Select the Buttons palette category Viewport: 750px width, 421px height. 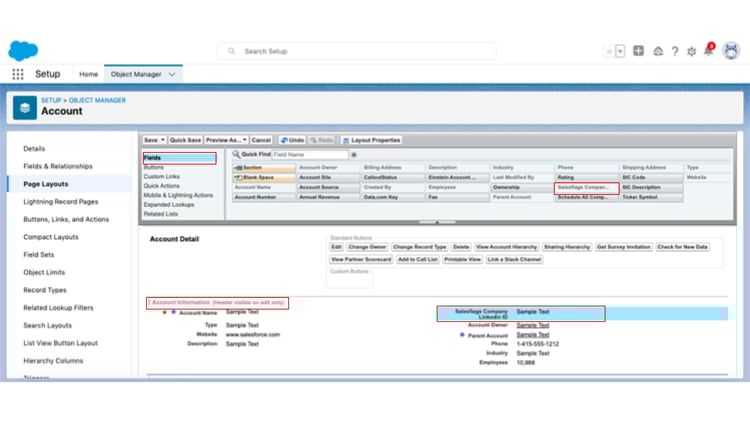[x=154, y=167]
